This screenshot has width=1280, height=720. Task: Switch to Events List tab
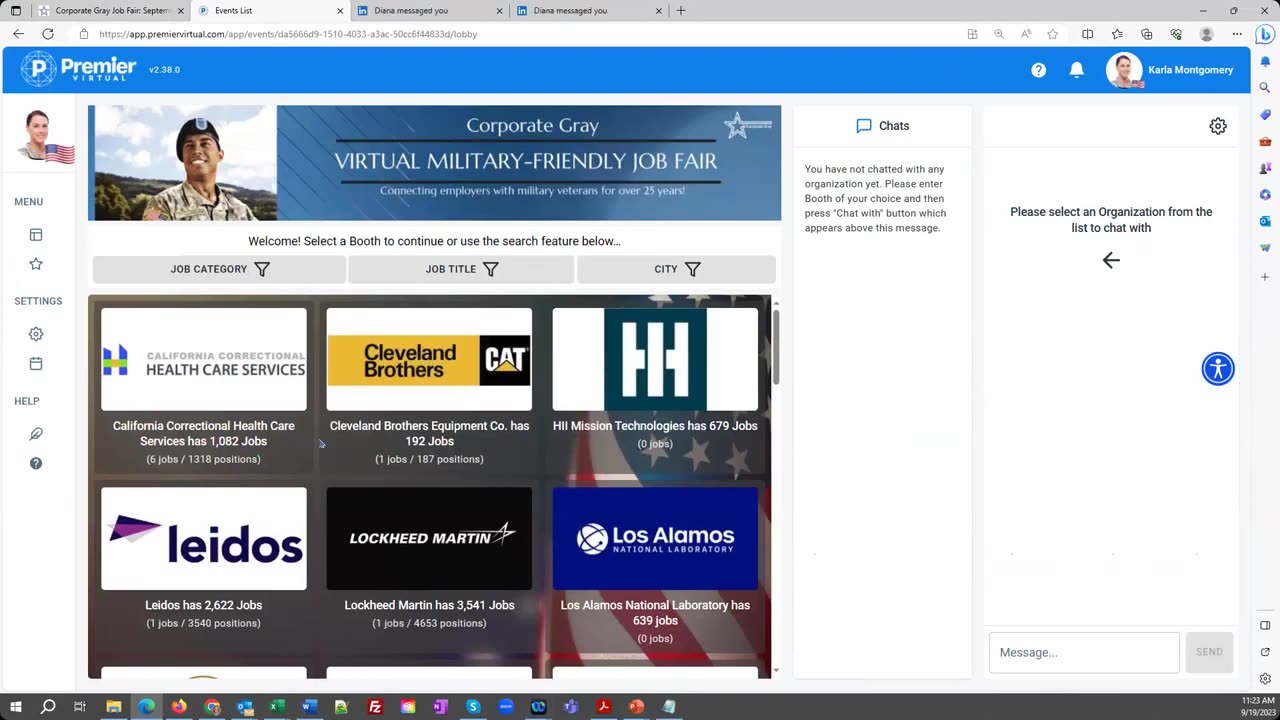click(x=268, y=11)
